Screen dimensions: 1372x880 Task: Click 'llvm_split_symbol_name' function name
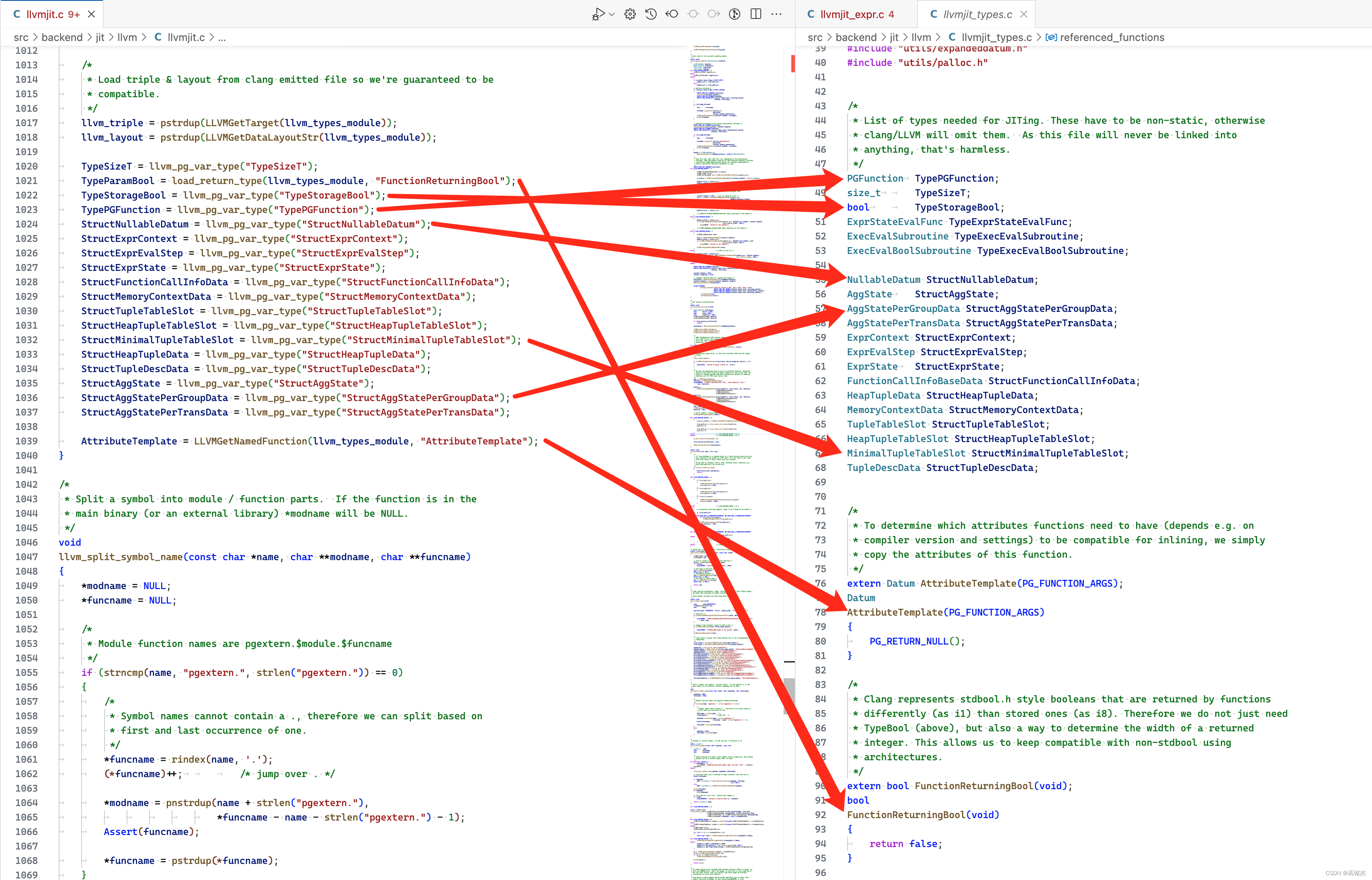(x=121, y=557)
